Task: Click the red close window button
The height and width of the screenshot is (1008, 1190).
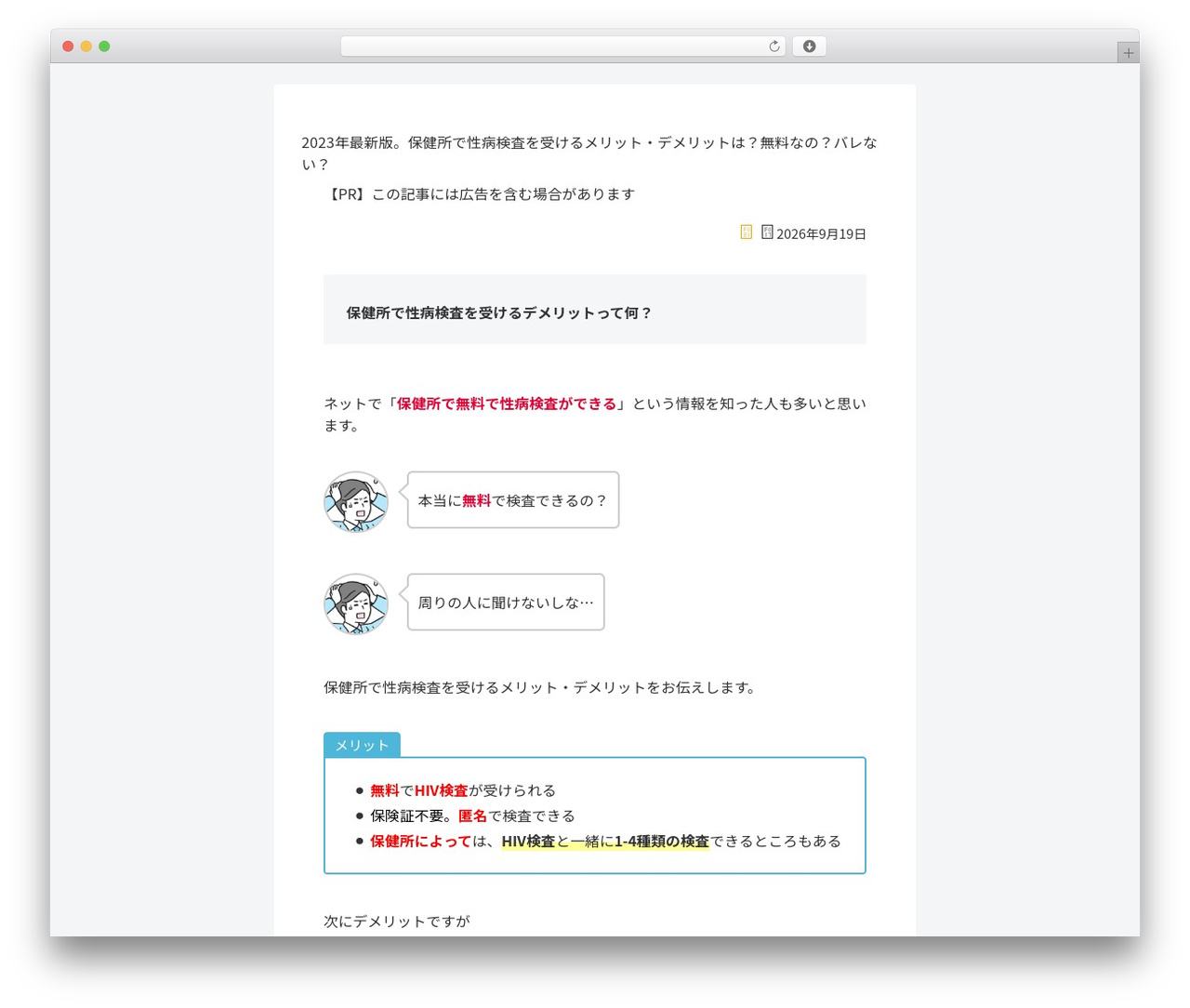Action: pos(68,46)
